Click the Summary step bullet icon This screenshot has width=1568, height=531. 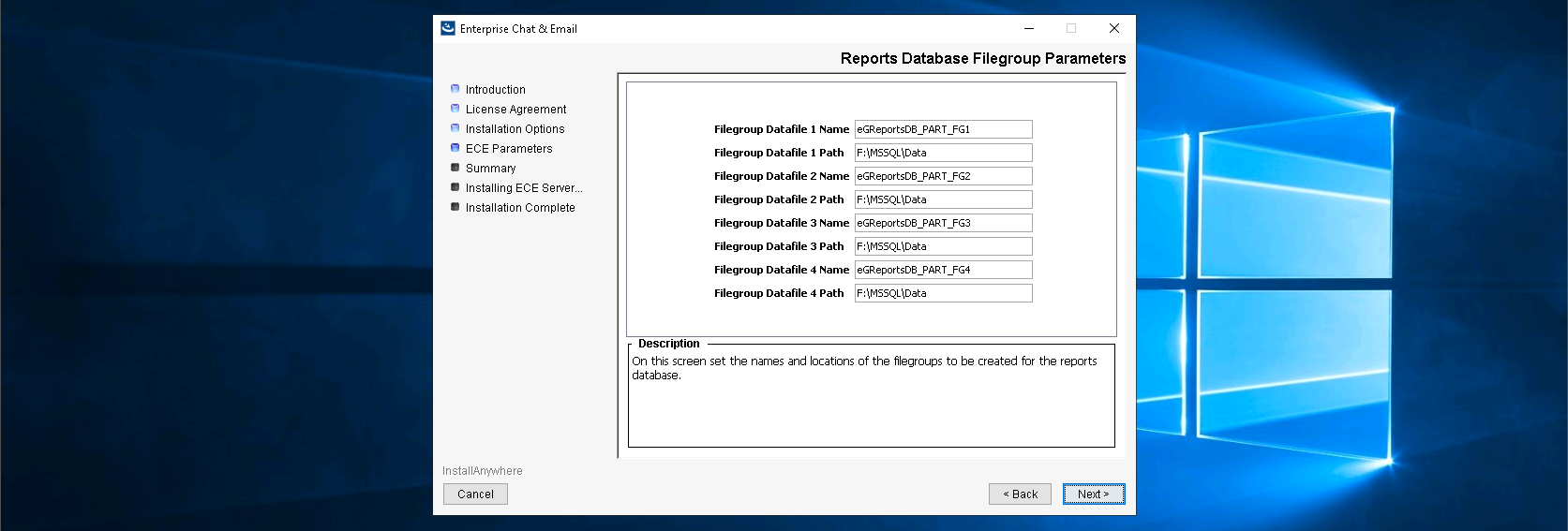click(455, 168)
